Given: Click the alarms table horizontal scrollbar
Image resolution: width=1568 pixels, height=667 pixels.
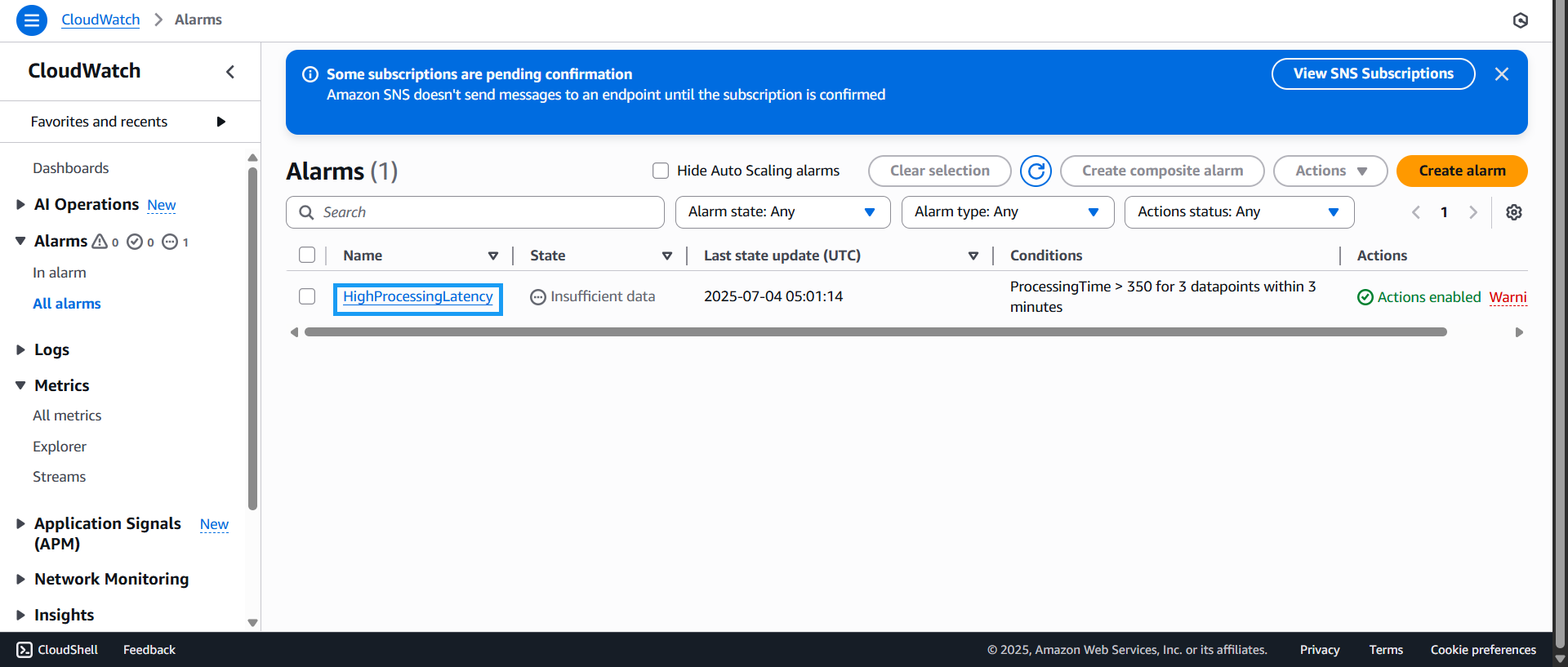Looking at the screenshot, I should 875,332.
